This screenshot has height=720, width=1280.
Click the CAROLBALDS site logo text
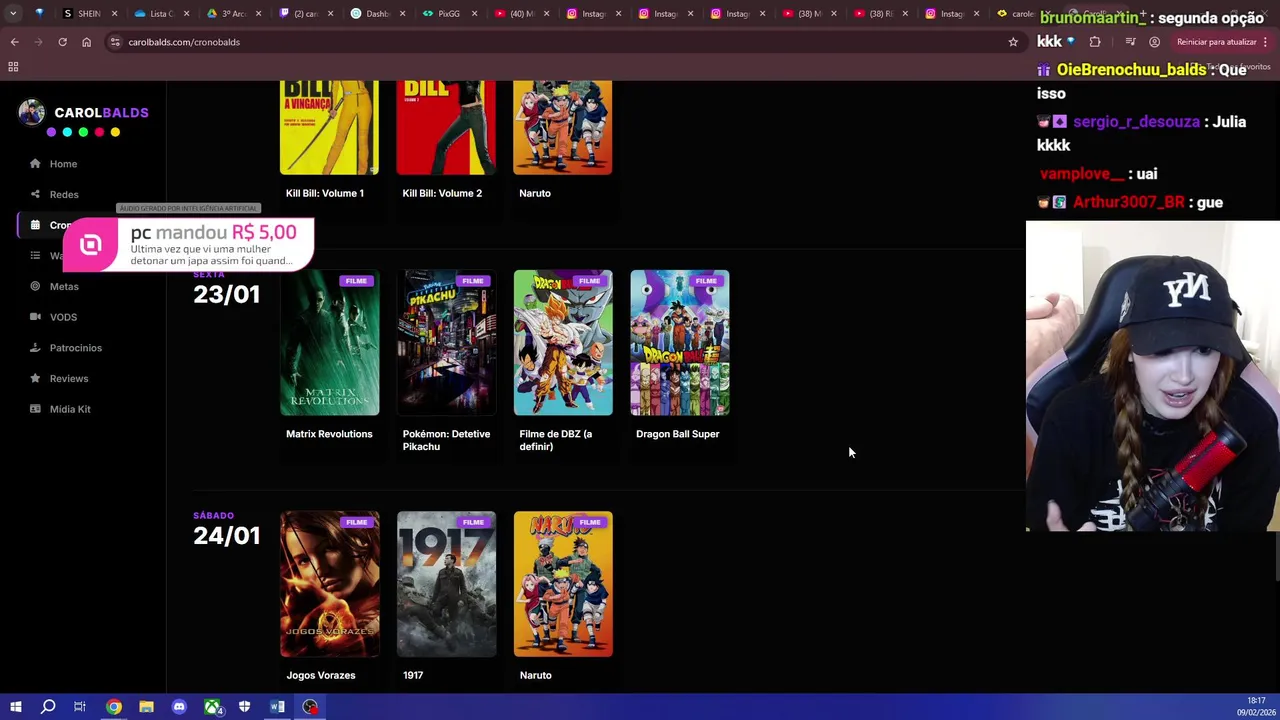tap(101, 113)
